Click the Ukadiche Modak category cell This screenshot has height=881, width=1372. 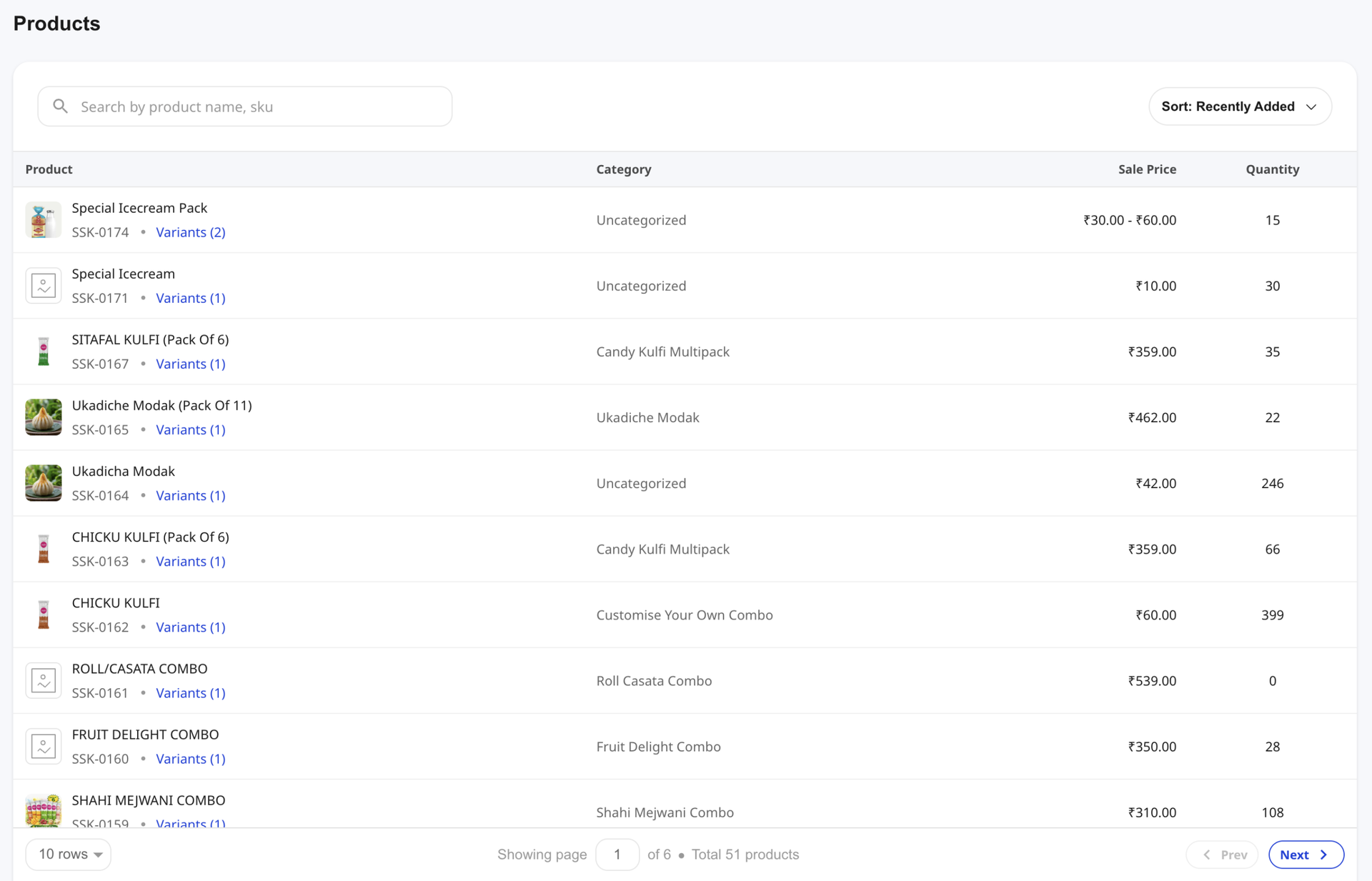[647, 417]
